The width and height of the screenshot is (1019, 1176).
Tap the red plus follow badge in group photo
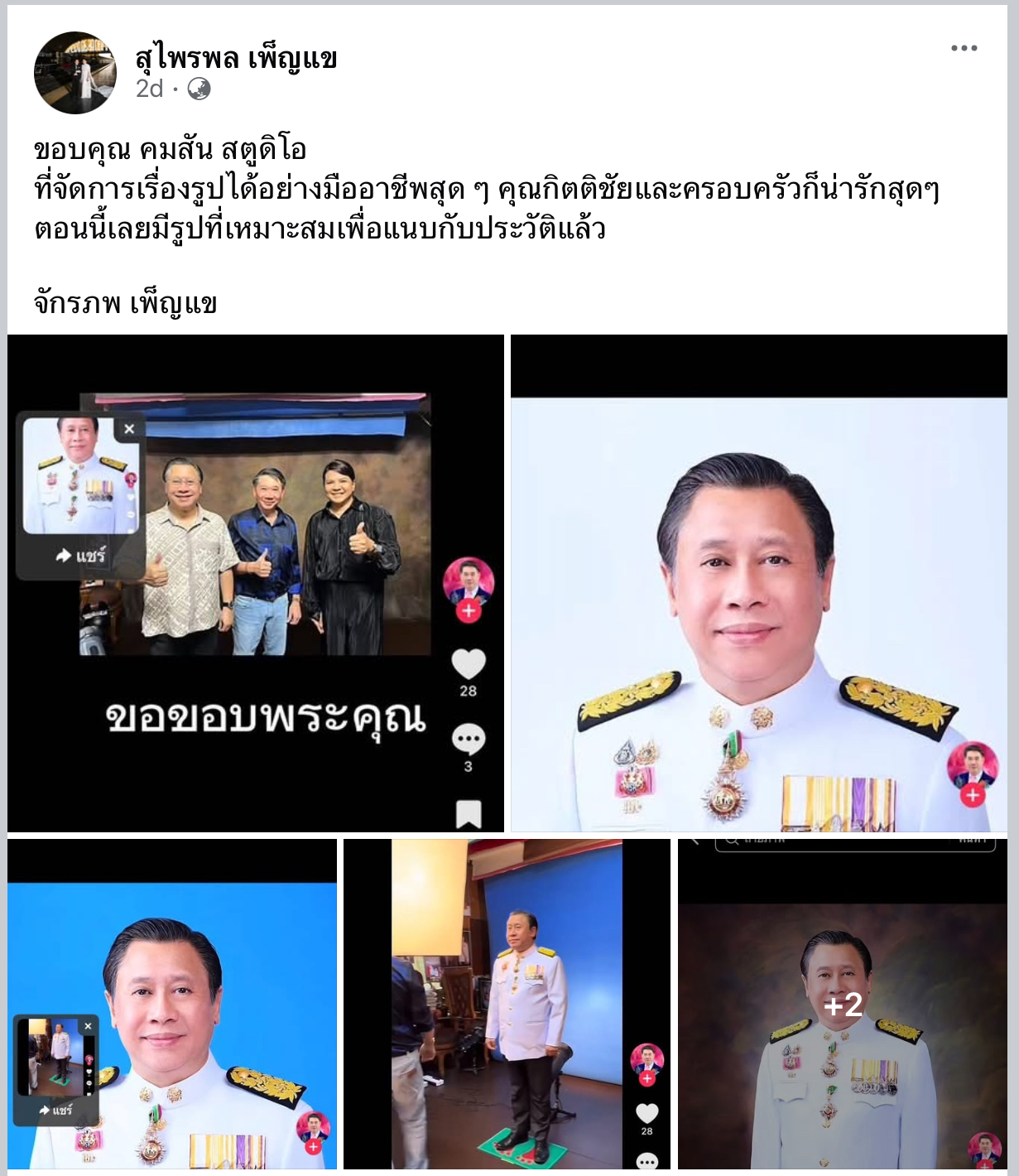469,611
